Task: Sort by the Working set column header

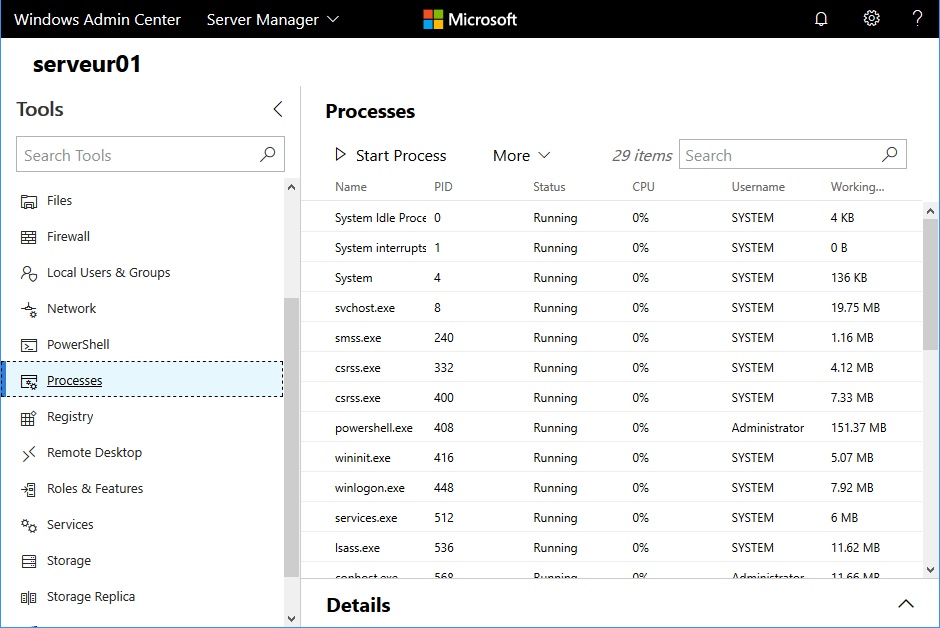Action: pyautogui.click(x=857, y=187)
